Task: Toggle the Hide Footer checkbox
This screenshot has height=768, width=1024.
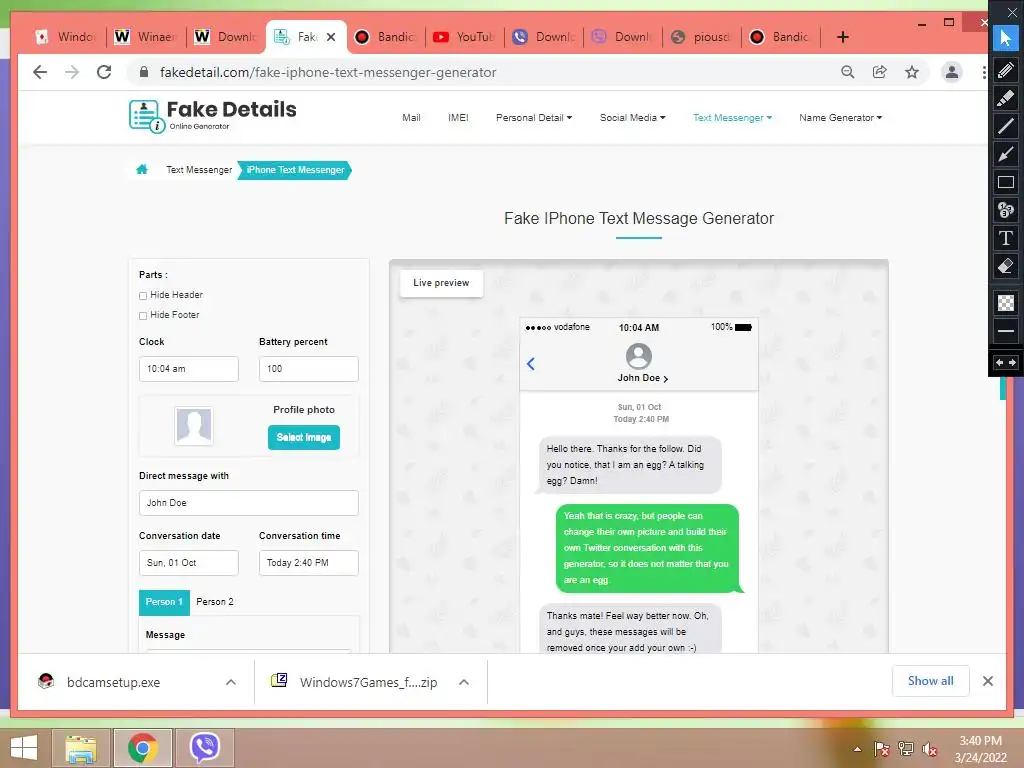Action: point(143,315)
